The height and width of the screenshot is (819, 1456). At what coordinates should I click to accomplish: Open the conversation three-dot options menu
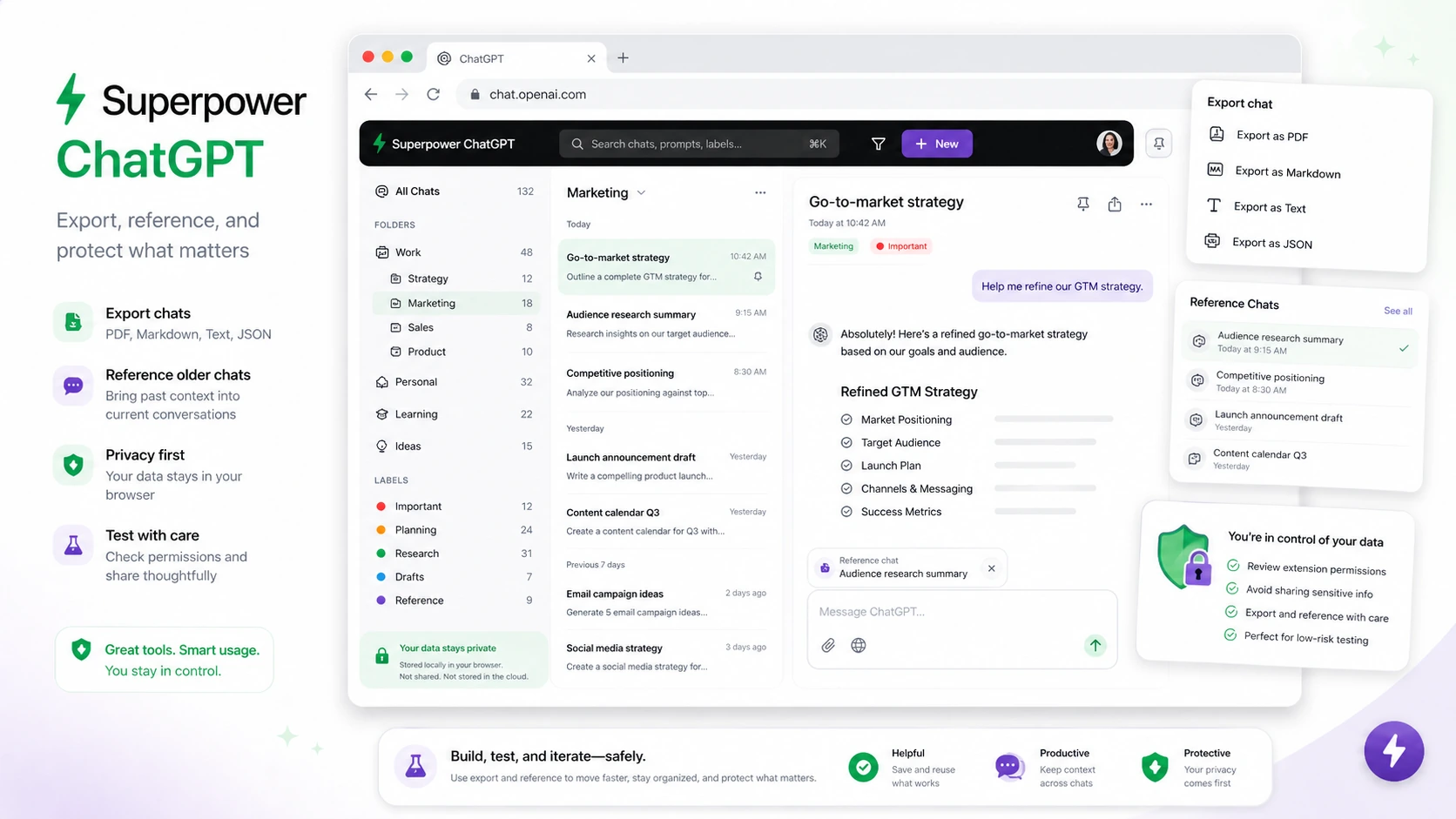point(1146,204)
